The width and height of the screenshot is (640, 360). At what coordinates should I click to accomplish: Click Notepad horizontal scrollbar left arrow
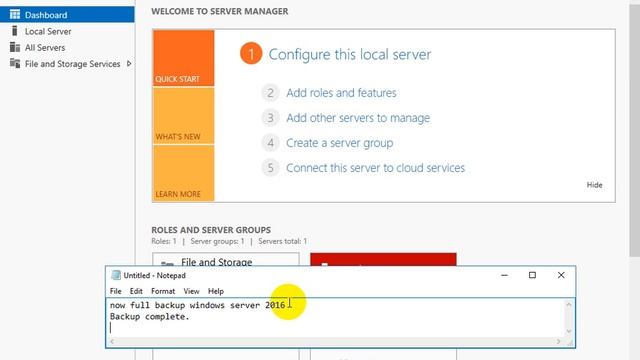tap(112, 342)
